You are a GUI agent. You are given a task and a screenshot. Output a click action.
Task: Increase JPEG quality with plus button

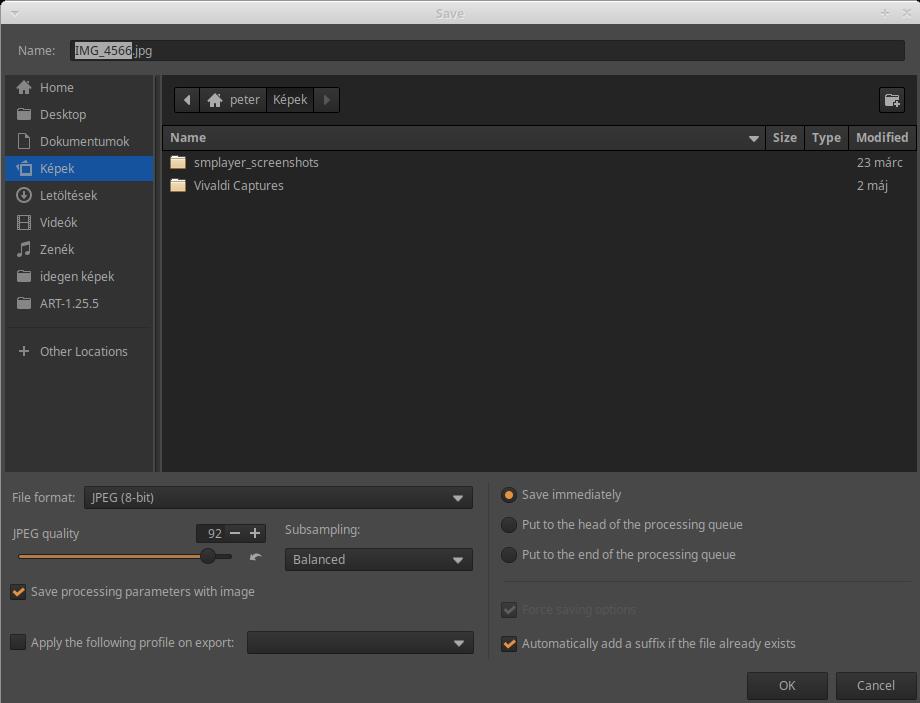255,534
